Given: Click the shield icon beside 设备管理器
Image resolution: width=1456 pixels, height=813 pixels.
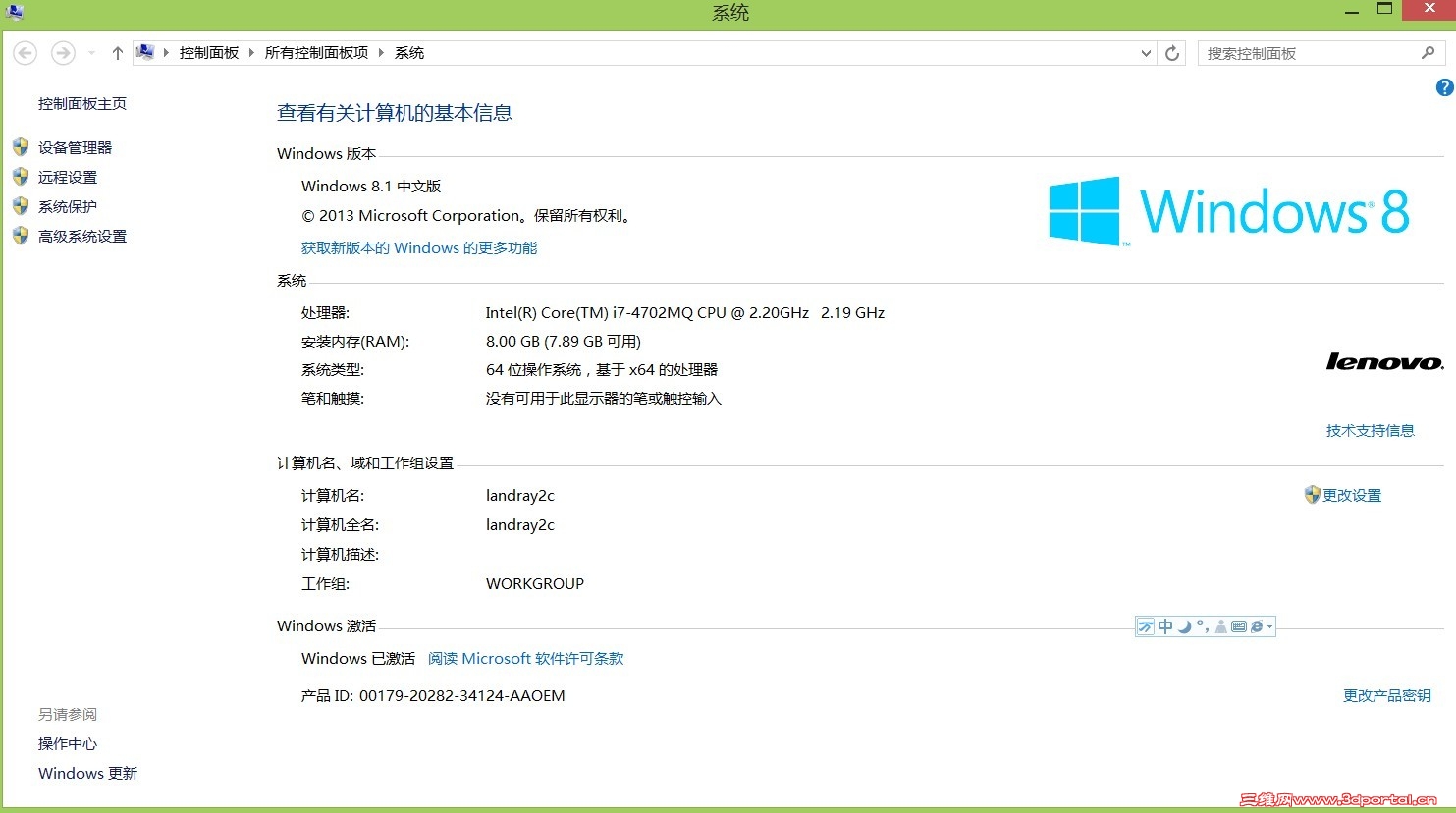Looking at the screenshot, I should [21, 147].
